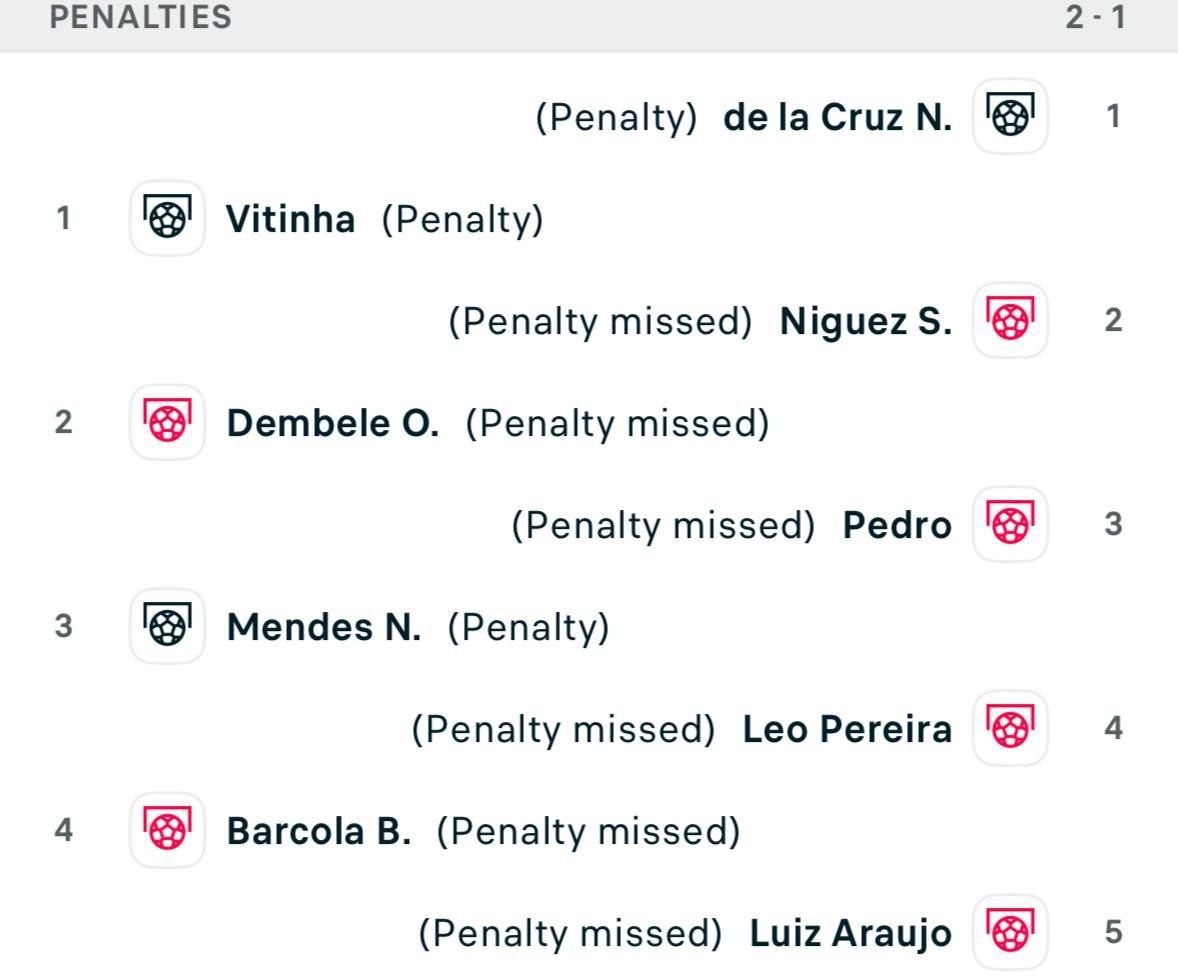Open Mendes N. player profile
This screenshot has width=1178, height=977.
point(324,627)
